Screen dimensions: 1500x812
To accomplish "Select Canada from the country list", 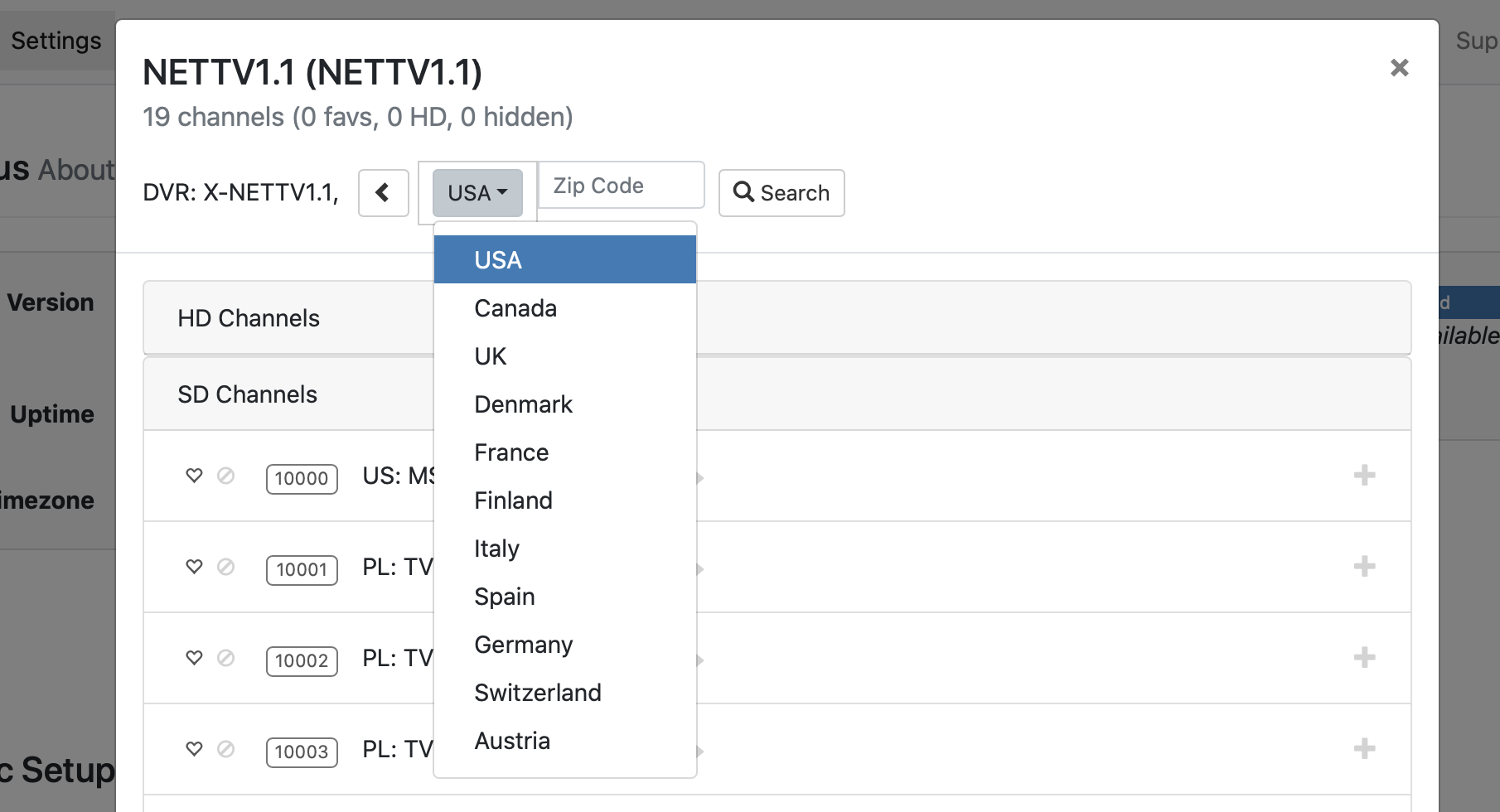I will coord(515,308).
